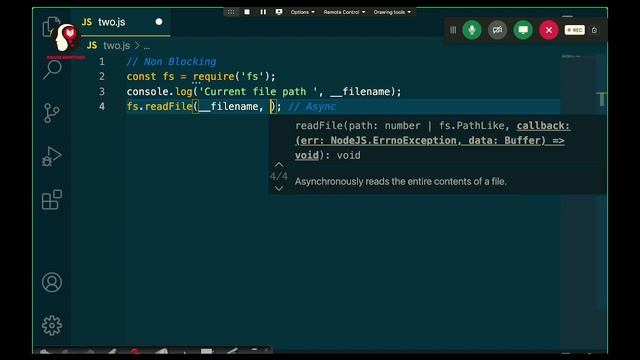Click the lock icon beside REC

pyautogui.click(x=594, y=30)
